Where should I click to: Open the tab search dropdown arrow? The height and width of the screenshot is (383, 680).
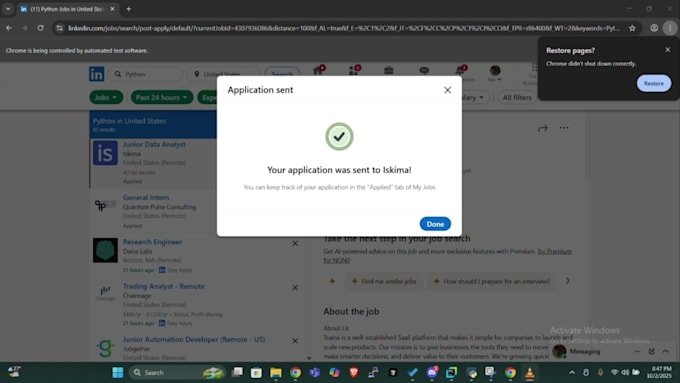coord(8,9)
